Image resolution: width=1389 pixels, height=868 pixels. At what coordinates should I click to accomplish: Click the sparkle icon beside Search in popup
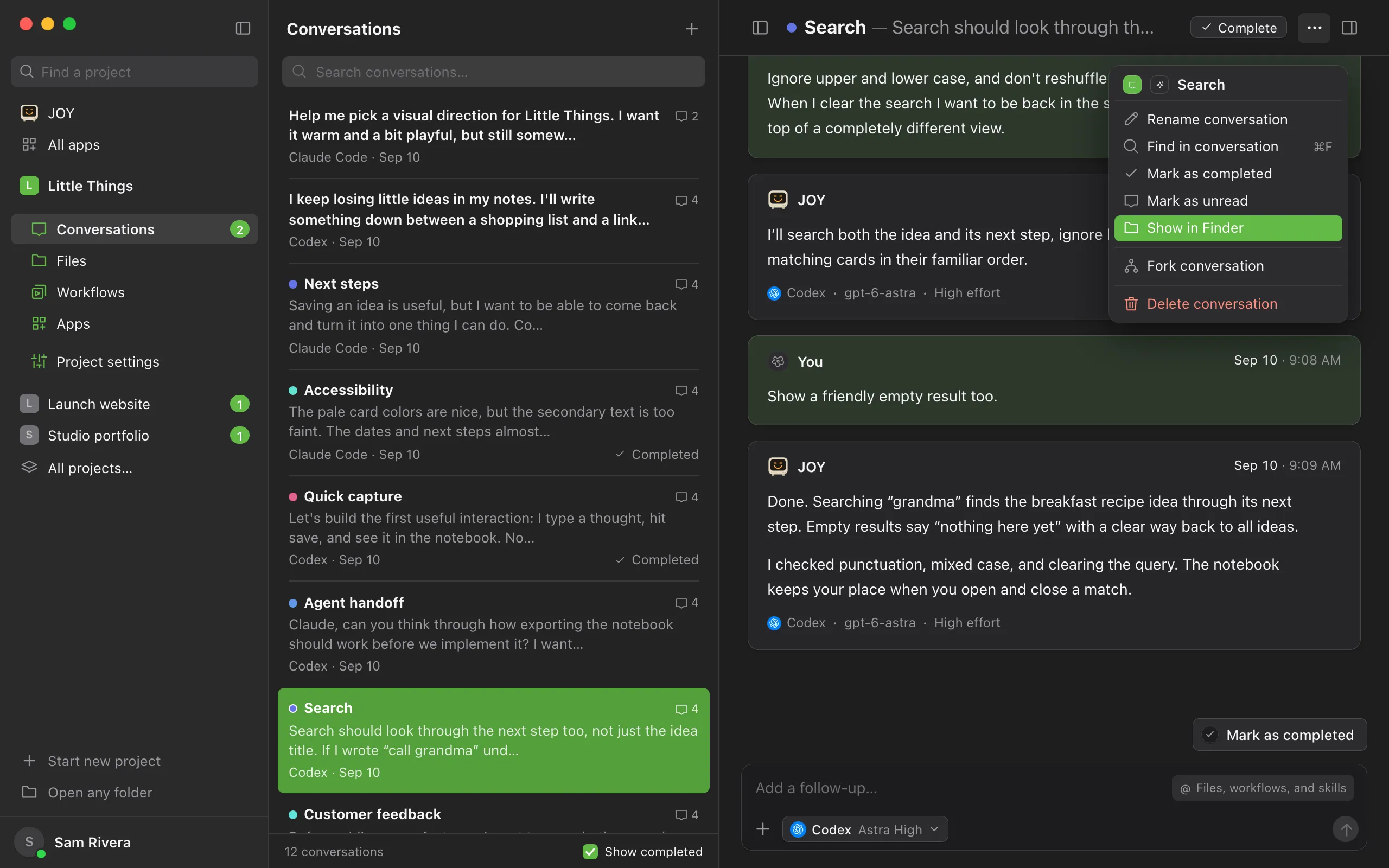point(1159,85)
